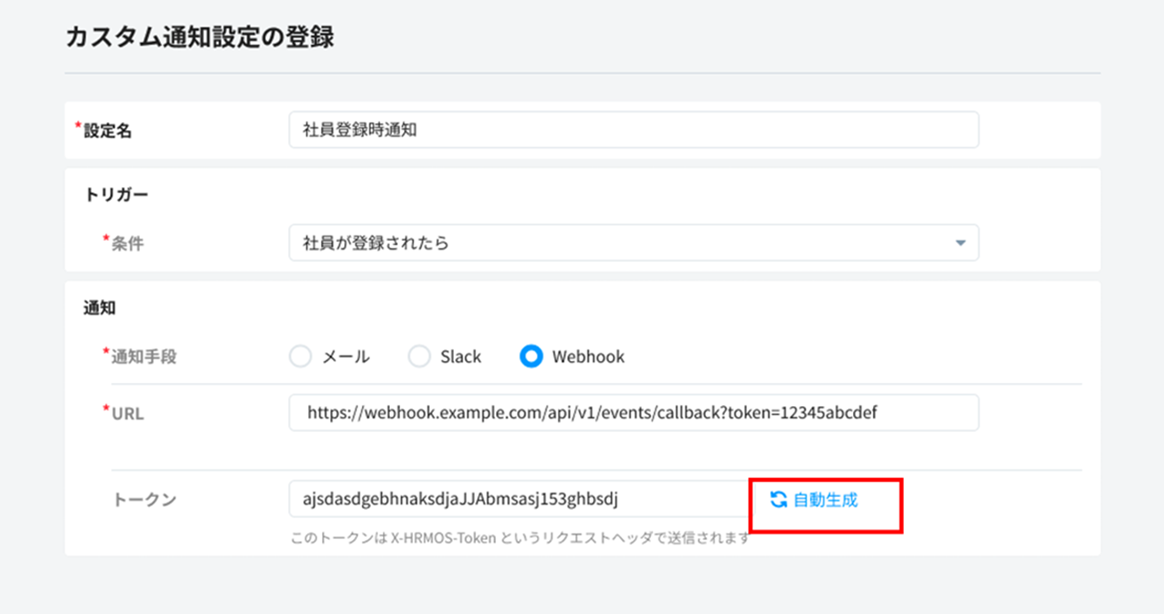The height and width of the screenshot is (614, 1164).
Task: Click the 条件 label
Action: click(127, 243)
